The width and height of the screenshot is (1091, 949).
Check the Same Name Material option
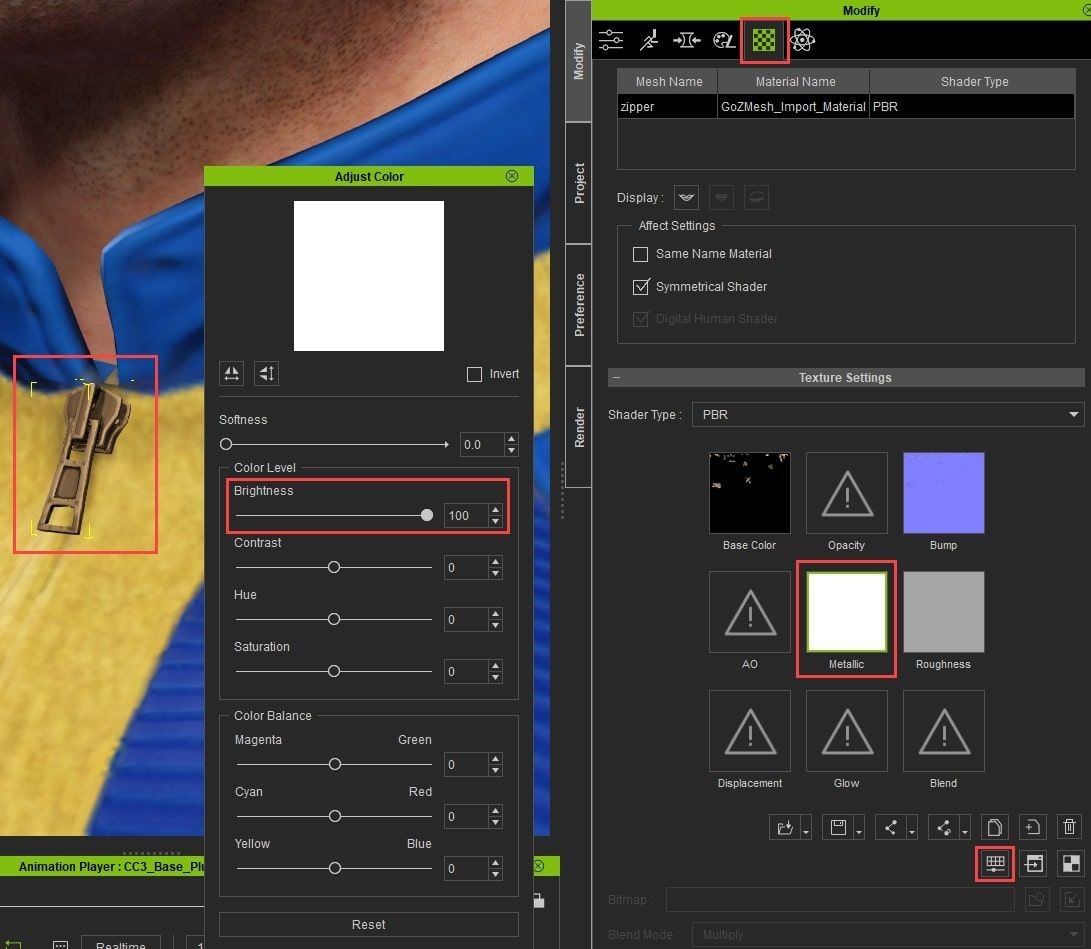pos(641,254)
